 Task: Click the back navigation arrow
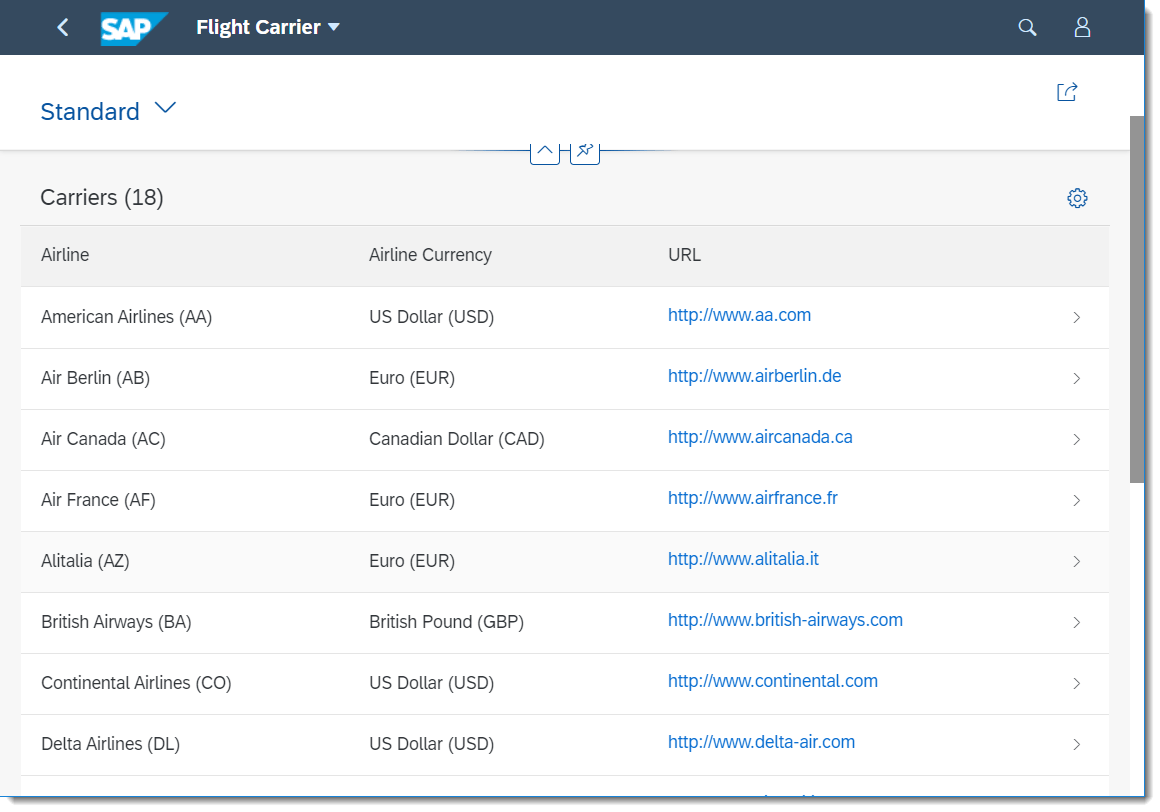[x=63, y=27]
